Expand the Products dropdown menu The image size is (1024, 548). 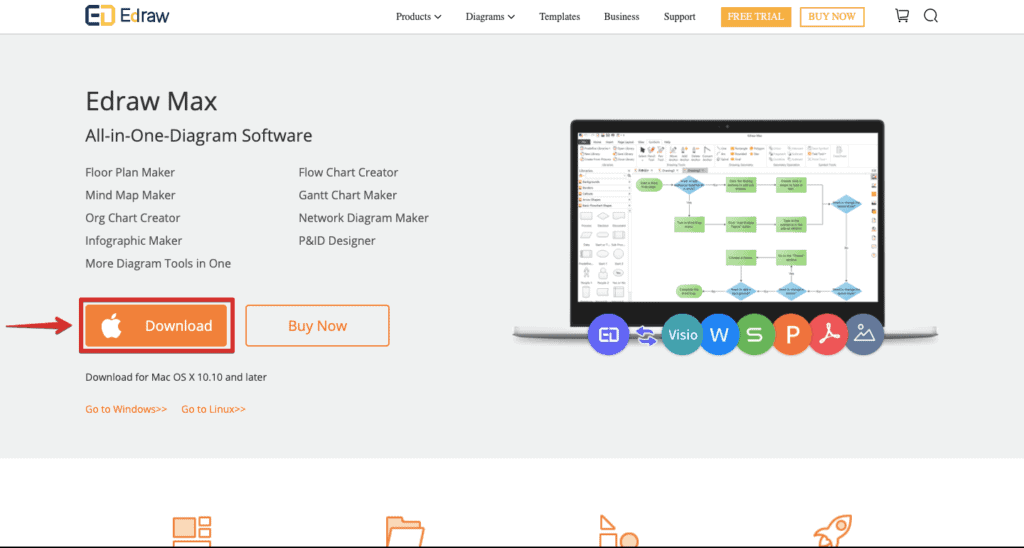click(419, 16)
